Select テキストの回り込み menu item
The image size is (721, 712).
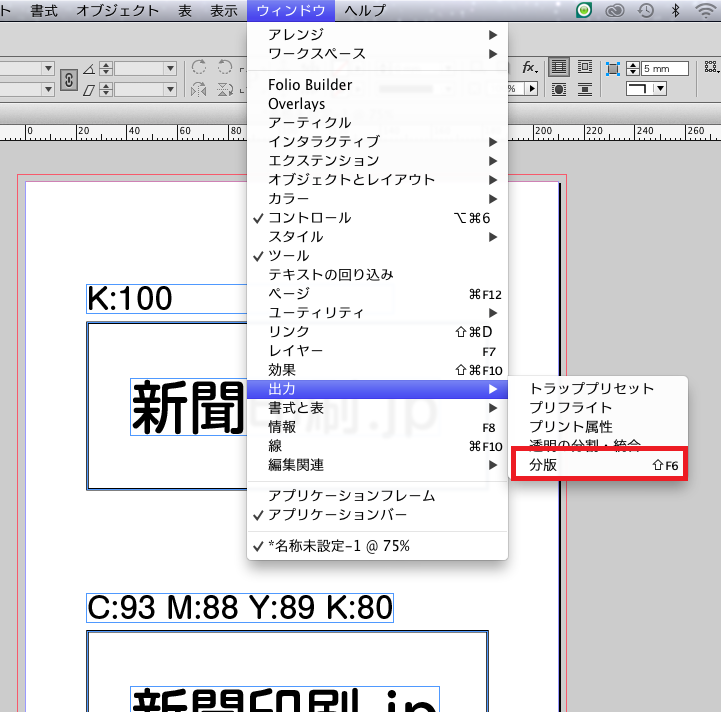377,275
